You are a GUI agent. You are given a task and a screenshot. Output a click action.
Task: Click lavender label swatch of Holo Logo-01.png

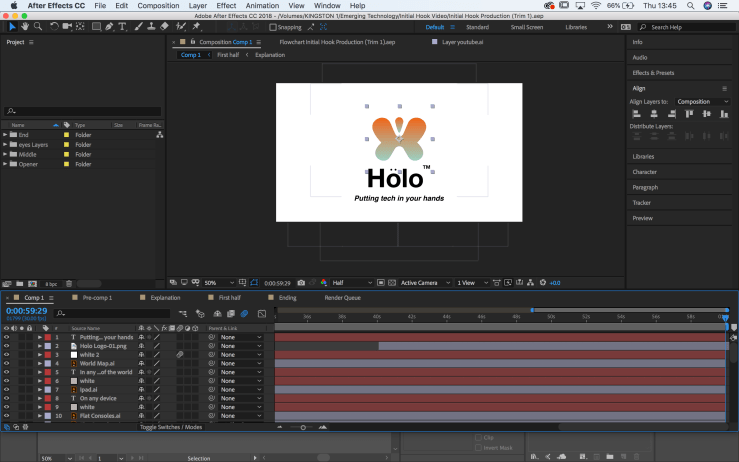coord(48,346)
